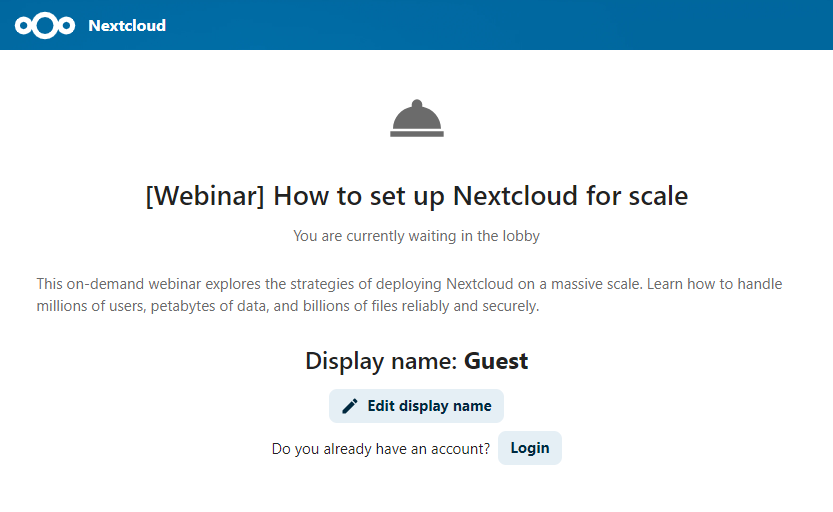833x512 pixels.
Task: Select the bold Guest display name
Action: click(x=496, y=361)
